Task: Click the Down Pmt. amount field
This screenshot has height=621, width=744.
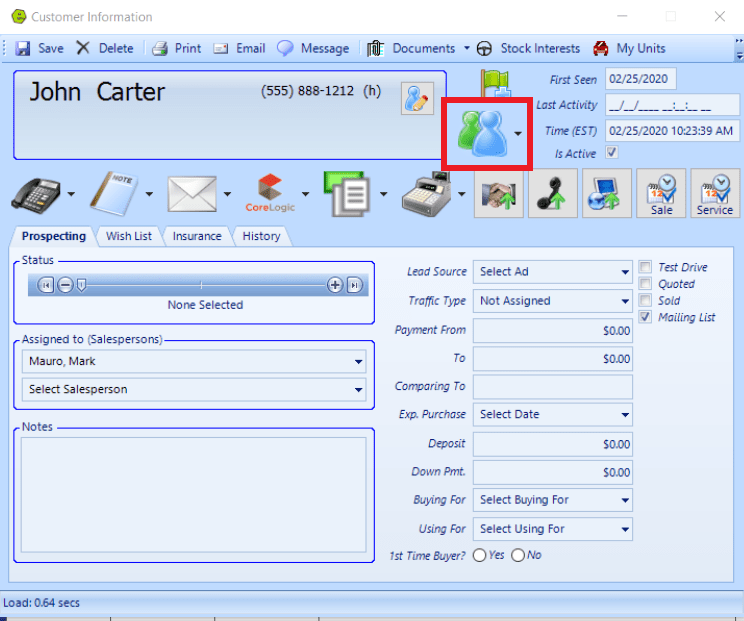Action: pos(553,472)
